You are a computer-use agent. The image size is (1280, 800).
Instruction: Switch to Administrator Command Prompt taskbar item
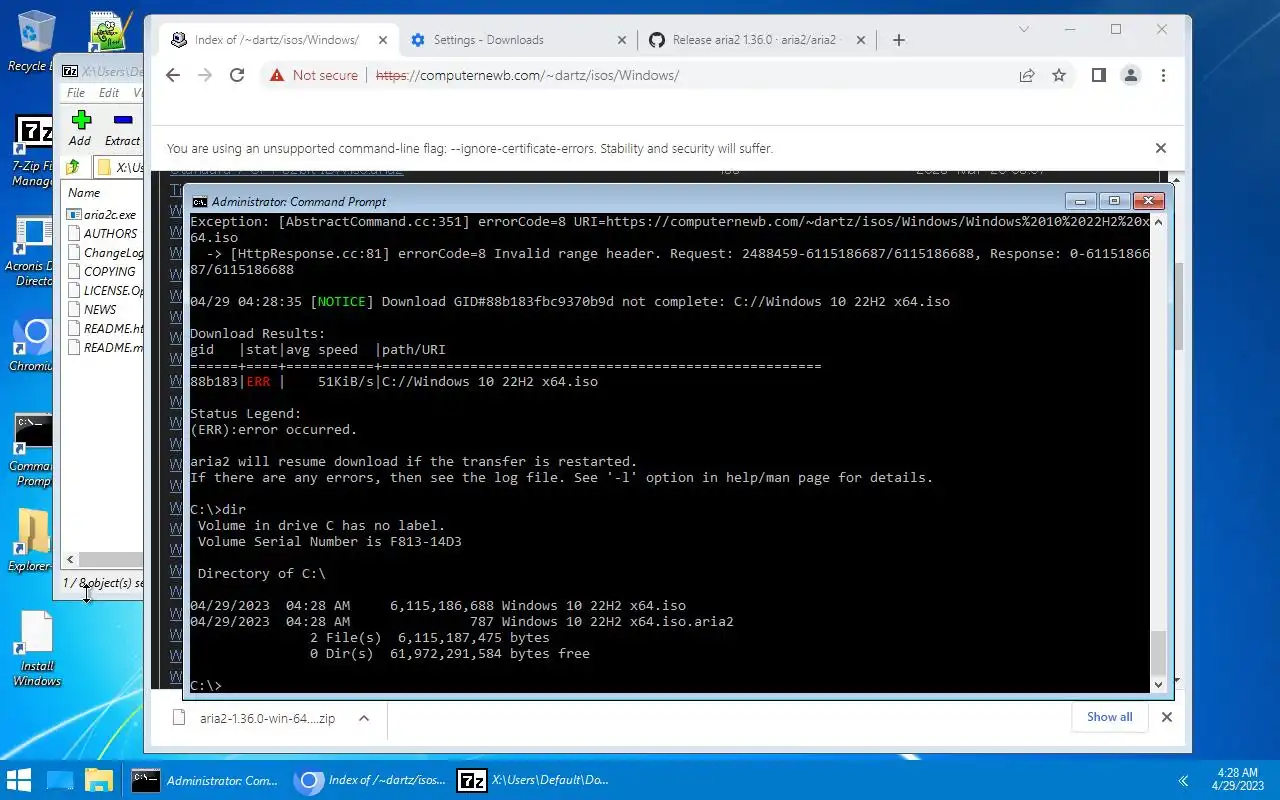coord(205,780)
